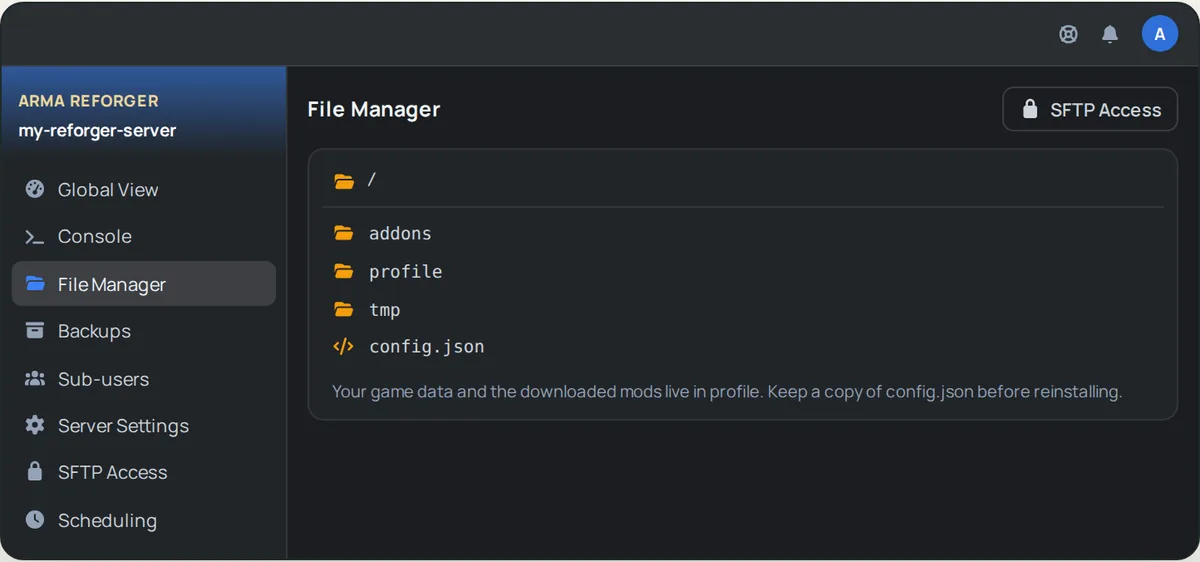Click the root path slash breadcrumb

coord(372,180)
